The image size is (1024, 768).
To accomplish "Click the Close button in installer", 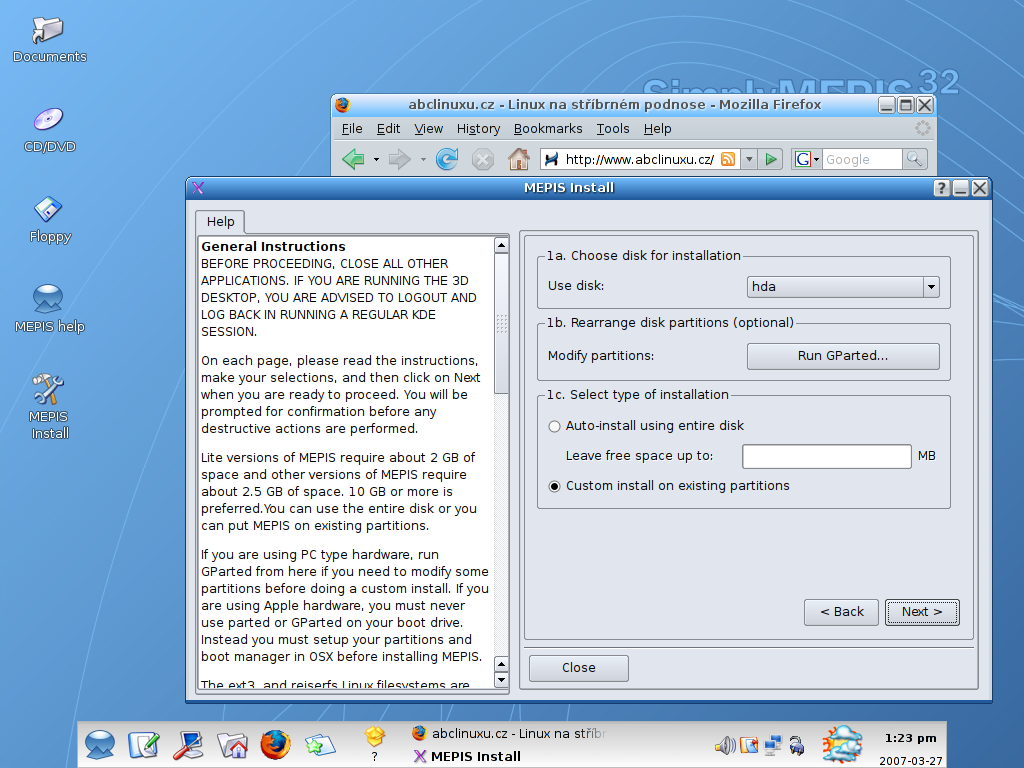I will (x=579, y=668).
